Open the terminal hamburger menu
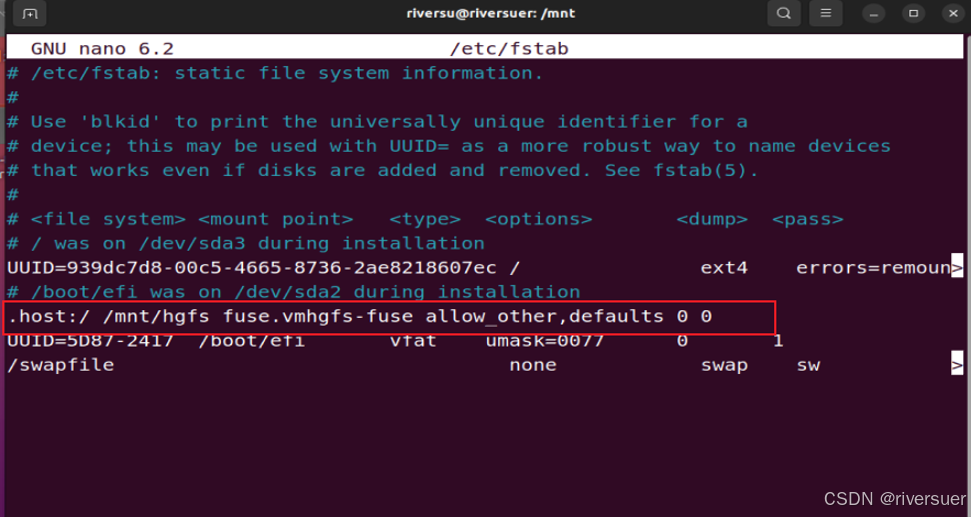The width and height of the screenshot is (971, 517). [x=825, y=14]
